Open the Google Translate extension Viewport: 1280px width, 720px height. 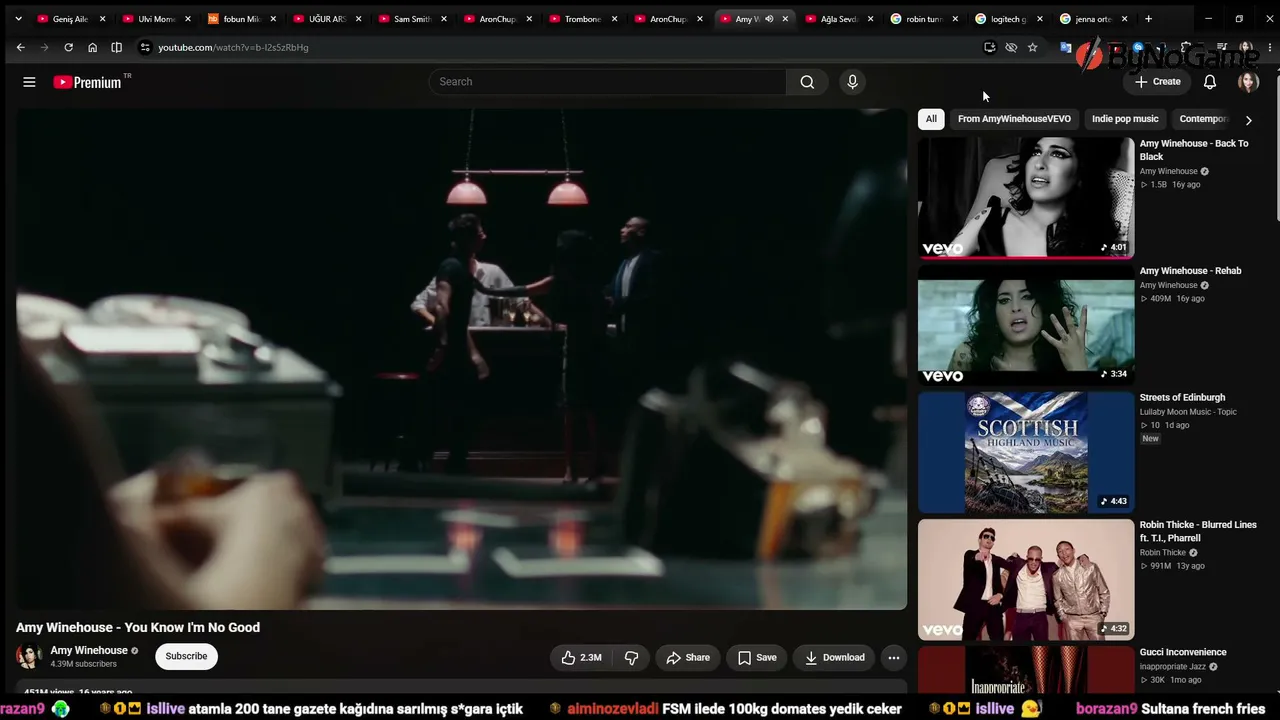pos(1066,47)
